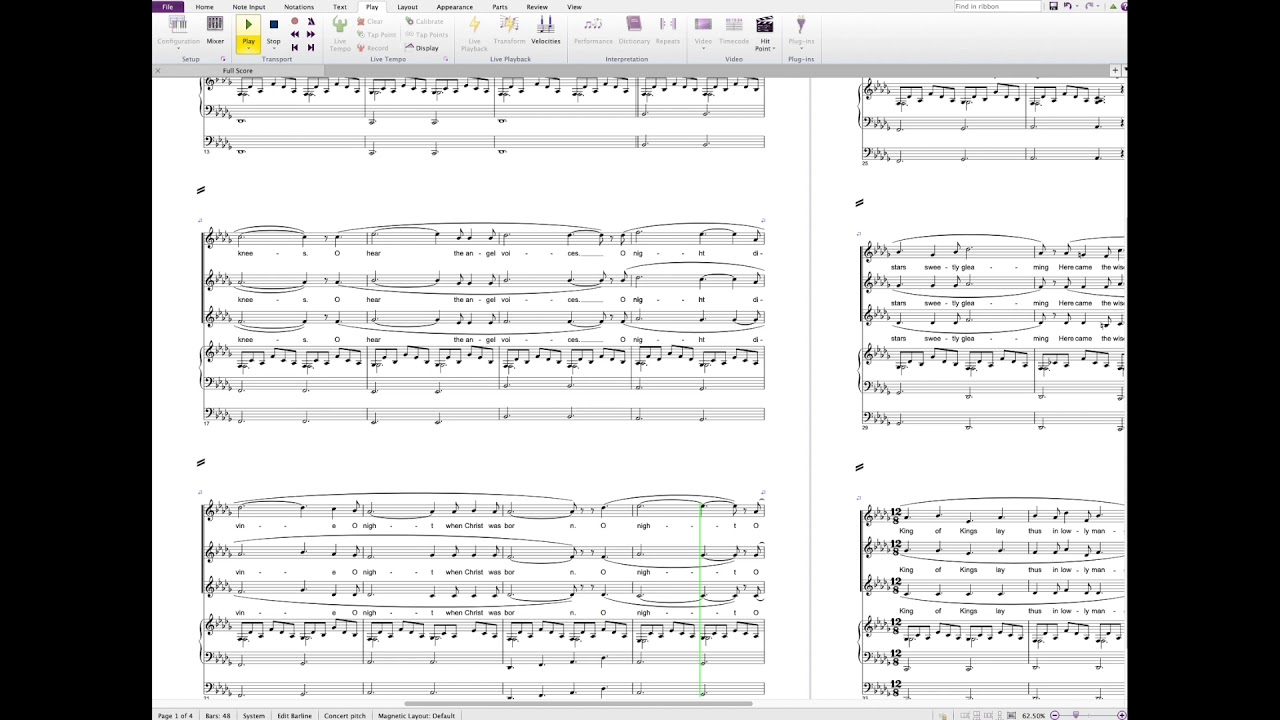This screenshot has height=720, width=1280.
Task: Click Calibrate in Live Tempo group
Action: (x=424, y=21)
